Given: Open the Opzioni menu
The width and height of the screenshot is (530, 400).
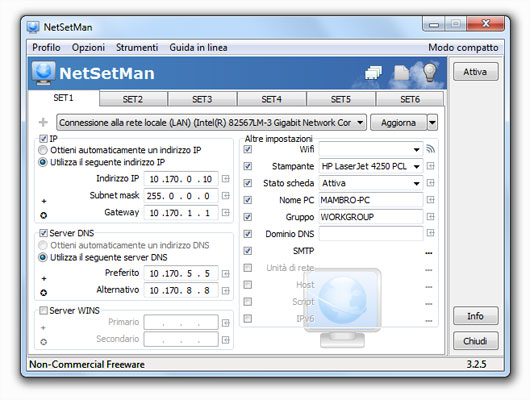Looking at the screenshot, I should (88, 47).
